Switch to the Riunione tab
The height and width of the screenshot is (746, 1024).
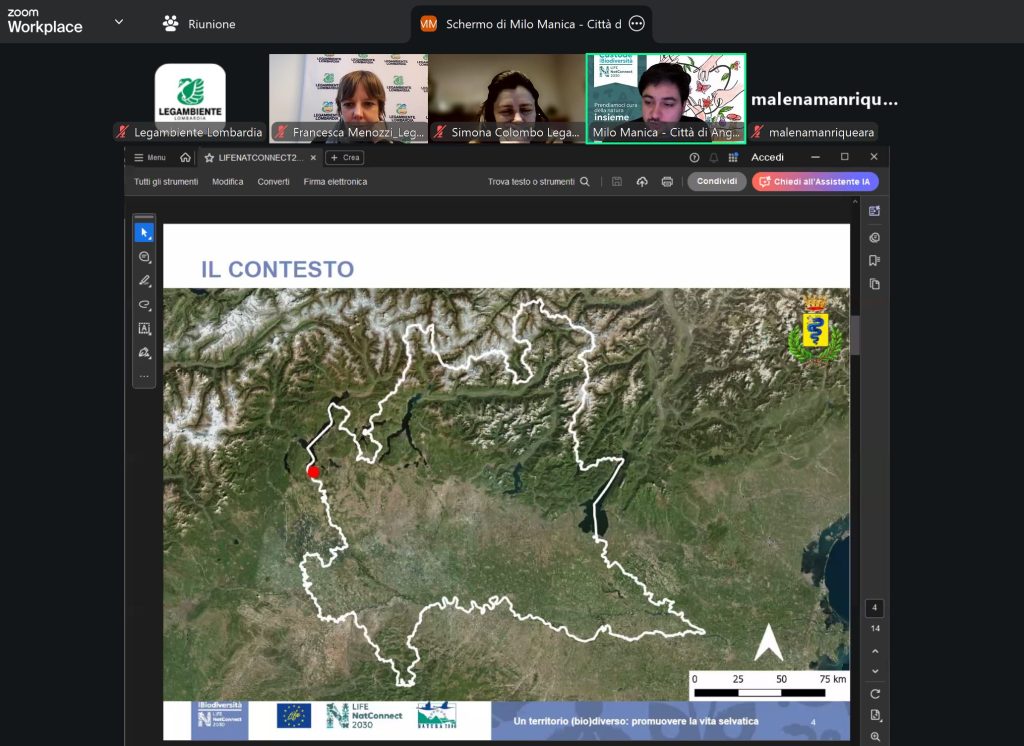click(x=199, y=24)
